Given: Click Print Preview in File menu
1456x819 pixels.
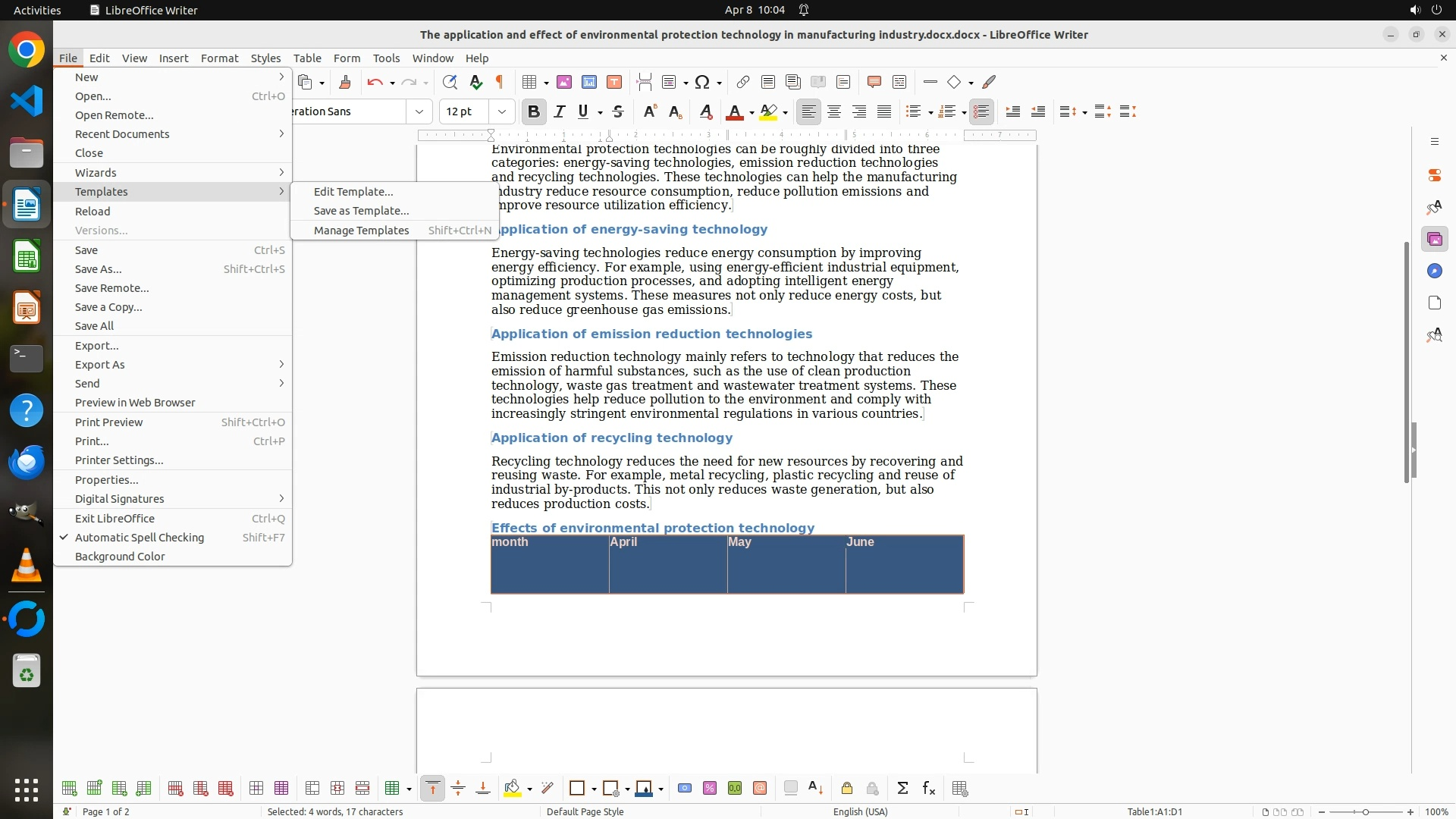Looking at the screenshot, I should (108, 422).
